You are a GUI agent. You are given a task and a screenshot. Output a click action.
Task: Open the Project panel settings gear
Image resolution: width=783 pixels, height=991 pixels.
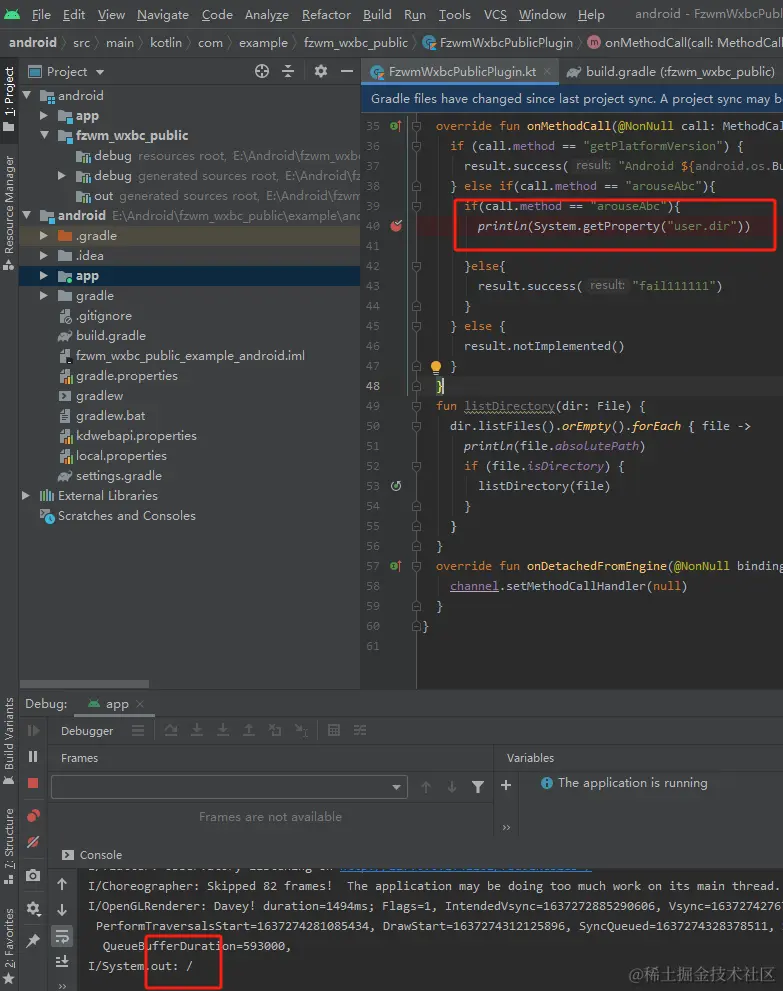tap(321, 71)
